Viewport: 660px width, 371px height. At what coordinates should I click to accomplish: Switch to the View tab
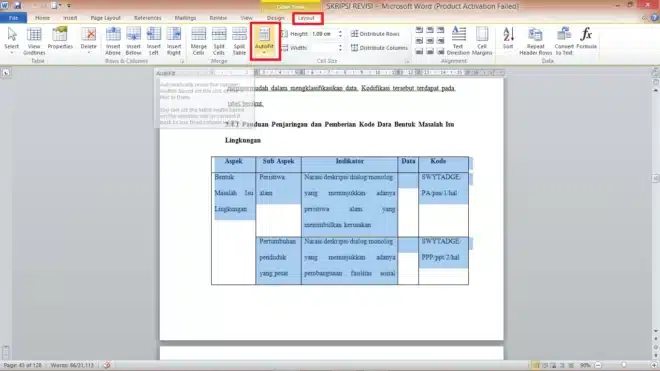247,18
